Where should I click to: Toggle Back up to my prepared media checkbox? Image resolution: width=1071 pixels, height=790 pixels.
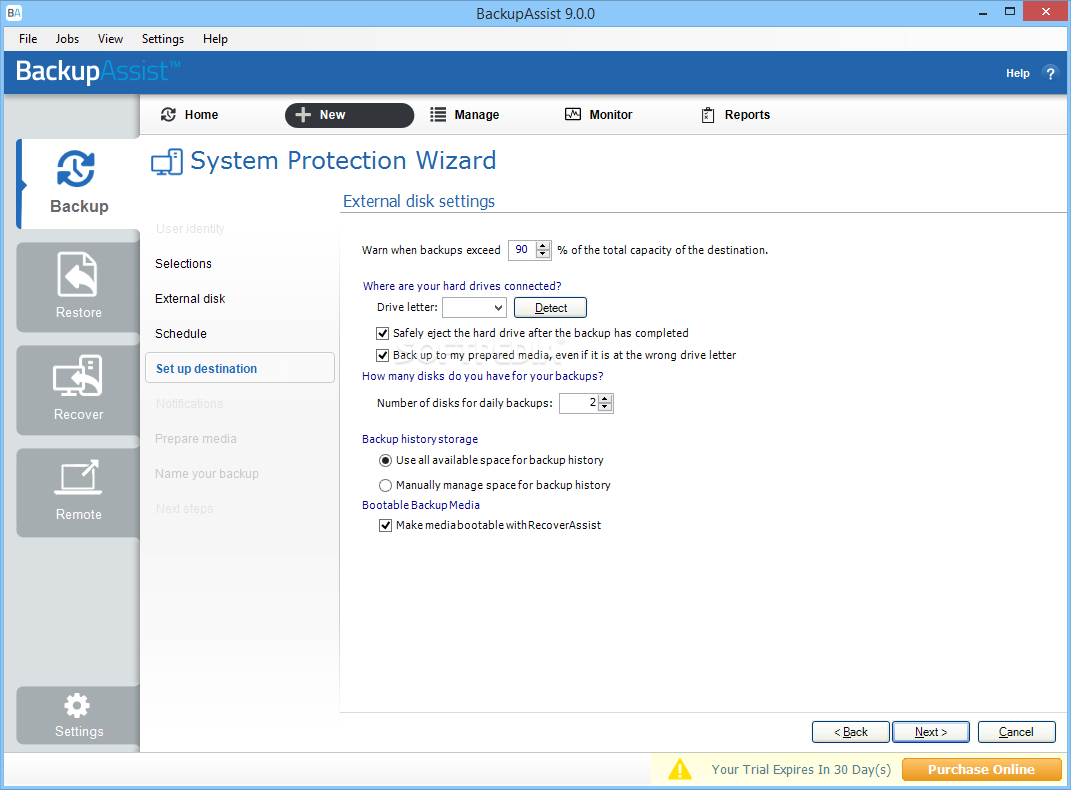[x=382, y=355]
